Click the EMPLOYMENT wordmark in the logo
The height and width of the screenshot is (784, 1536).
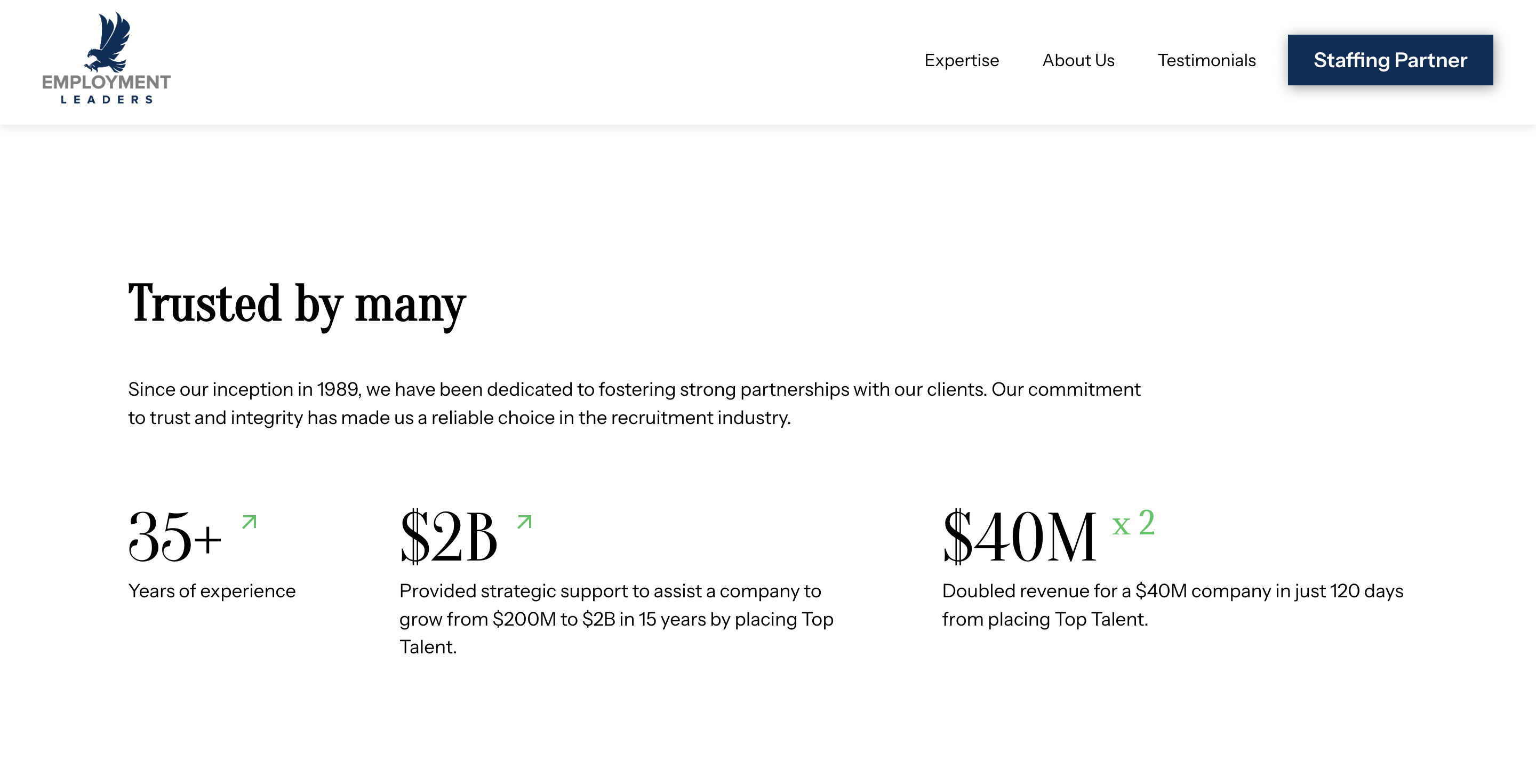[106, 82]
